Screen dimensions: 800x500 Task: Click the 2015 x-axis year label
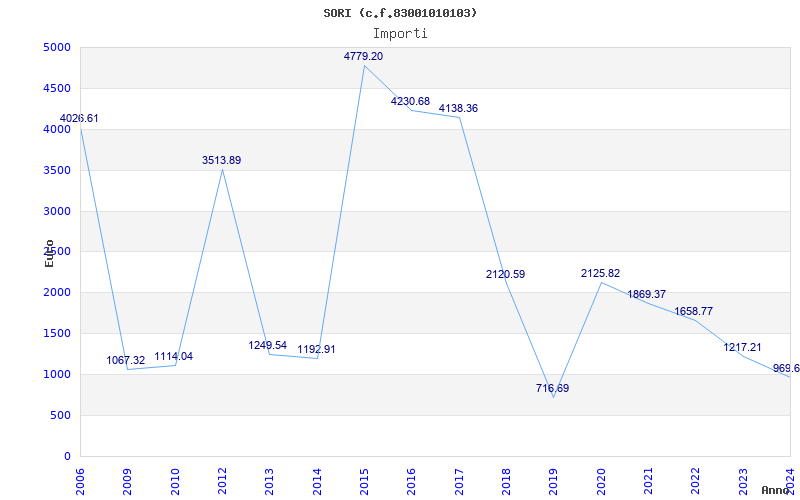pyautogui.click(x=364, y=482)
